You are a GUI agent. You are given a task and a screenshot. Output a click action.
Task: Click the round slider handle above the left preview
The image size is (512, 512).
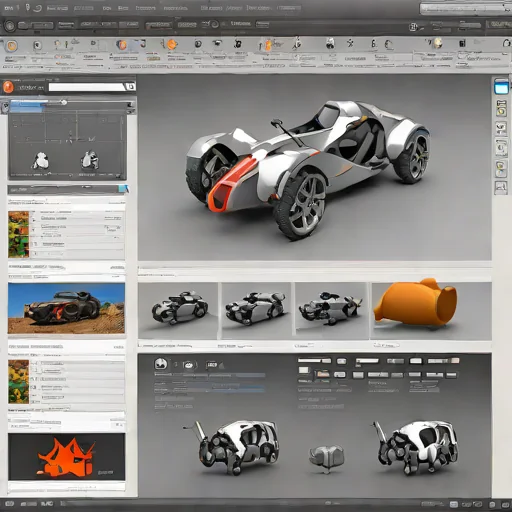coord(64,102)
